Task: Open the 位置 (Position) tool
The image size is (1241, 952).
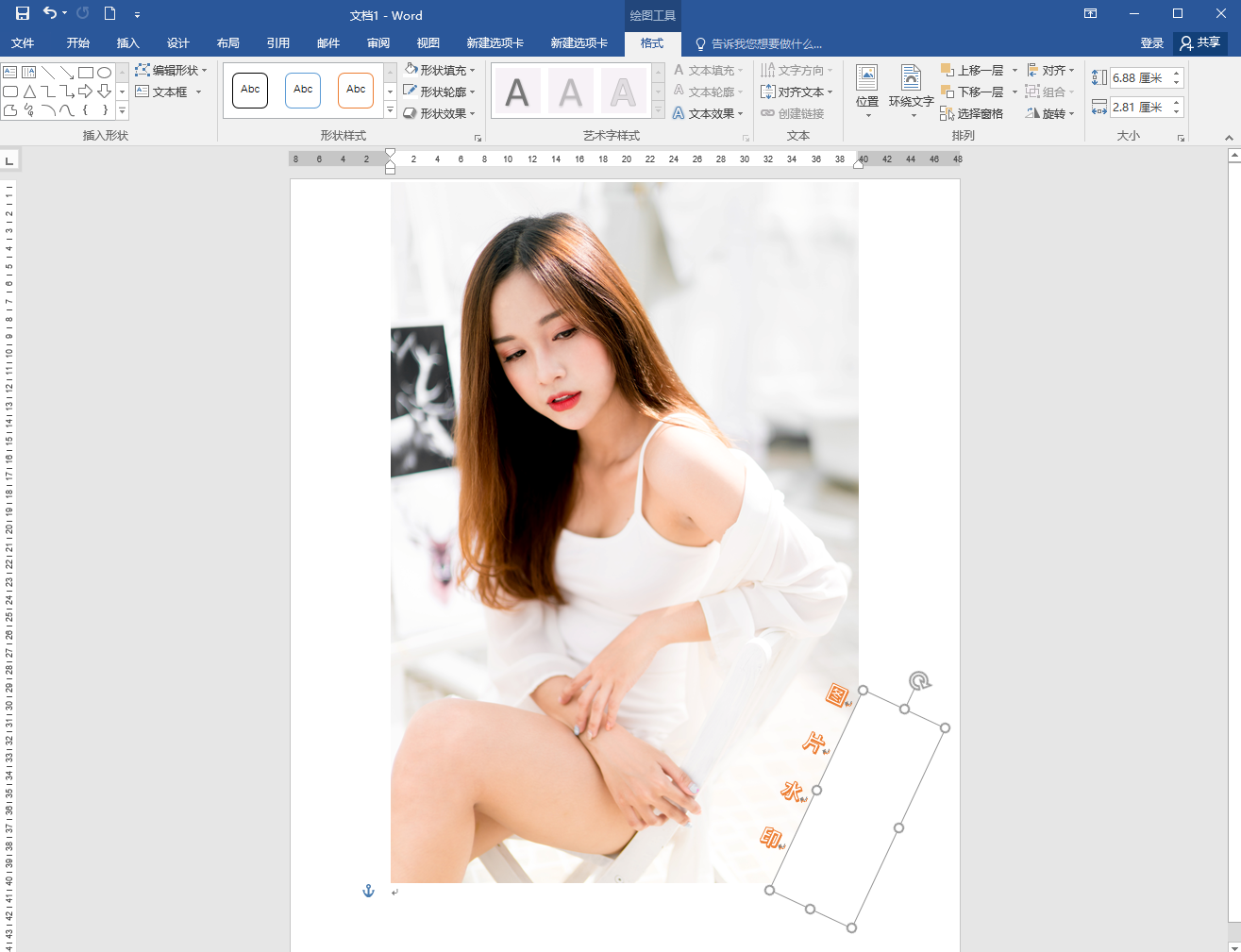Action: tap(866, 91)
